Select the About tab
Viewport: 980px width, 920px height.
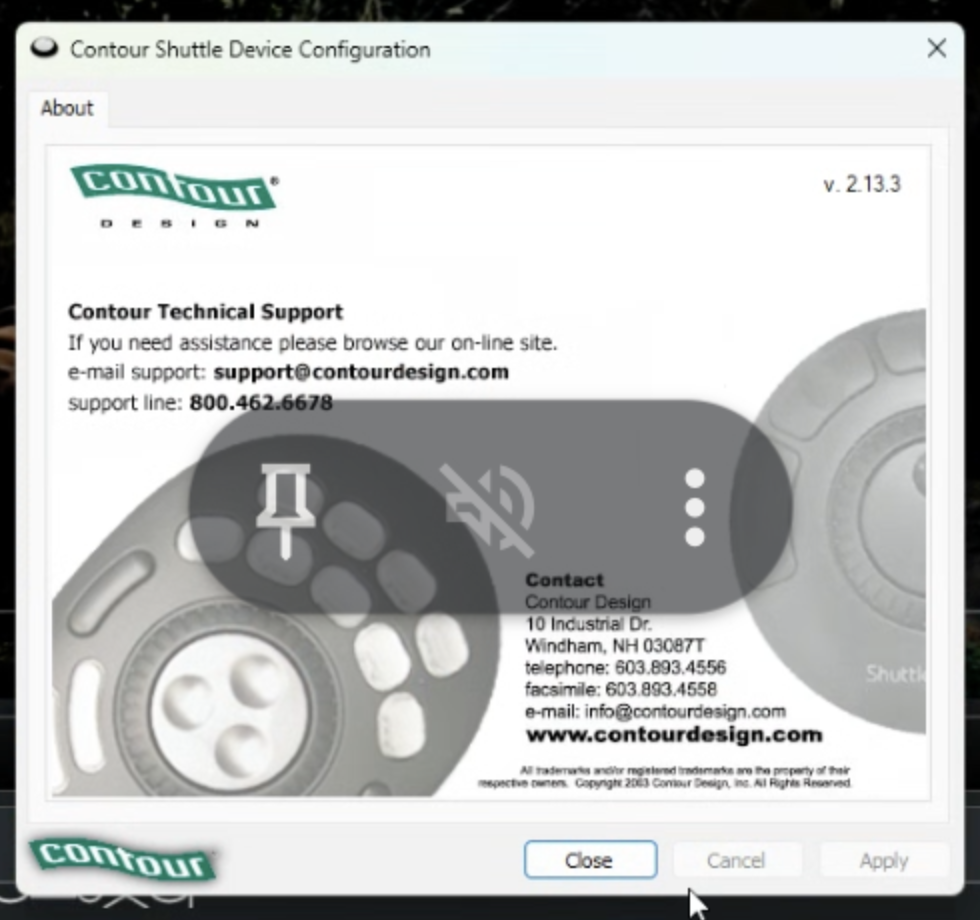(x=67, y=108)
